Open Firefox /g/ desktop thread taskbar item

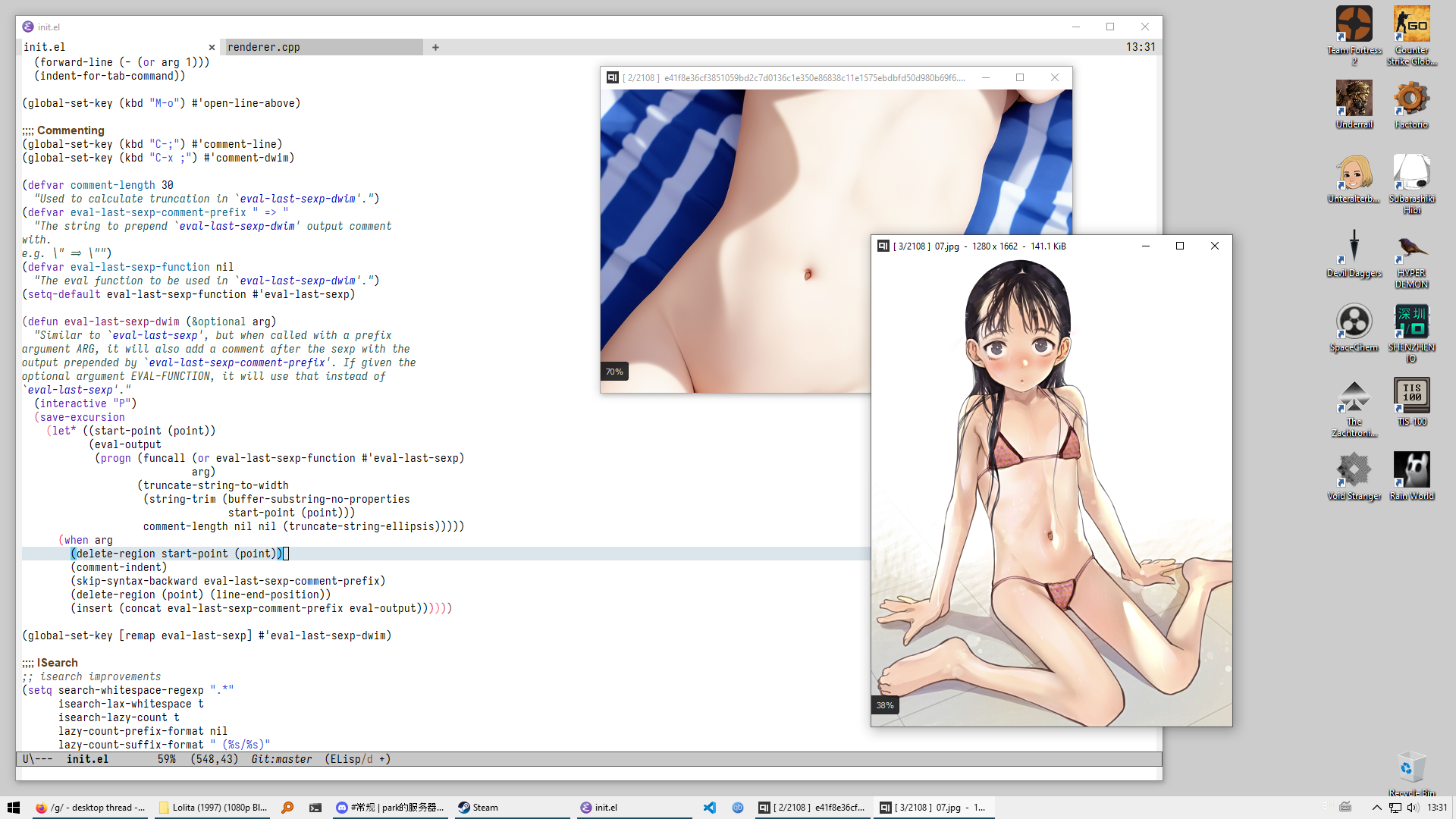(90, 808)
